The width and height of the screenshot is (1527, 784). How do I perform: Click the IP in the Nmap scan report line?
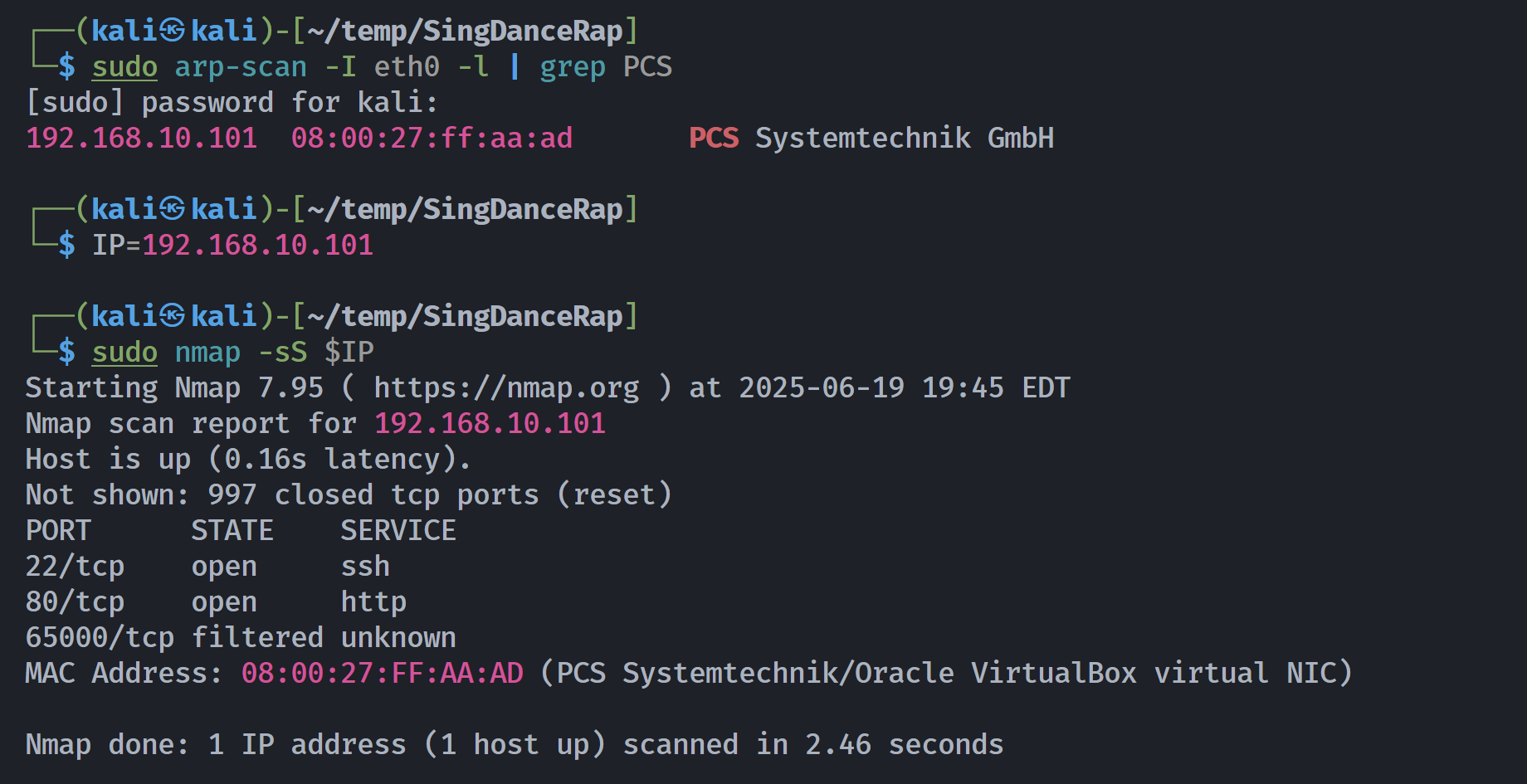click(x=490, y=423)
